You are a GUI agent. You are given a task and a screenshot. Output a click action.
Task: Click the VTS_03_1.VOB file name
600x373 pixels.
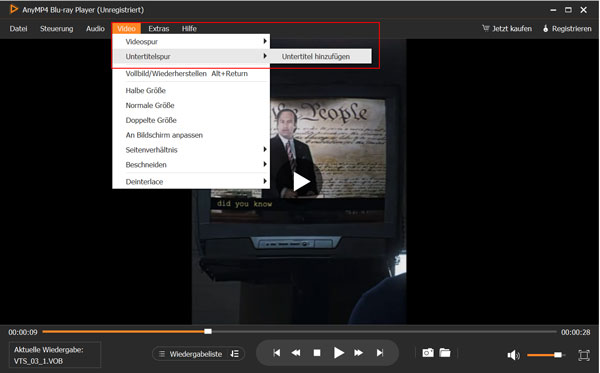coord(38,361)
